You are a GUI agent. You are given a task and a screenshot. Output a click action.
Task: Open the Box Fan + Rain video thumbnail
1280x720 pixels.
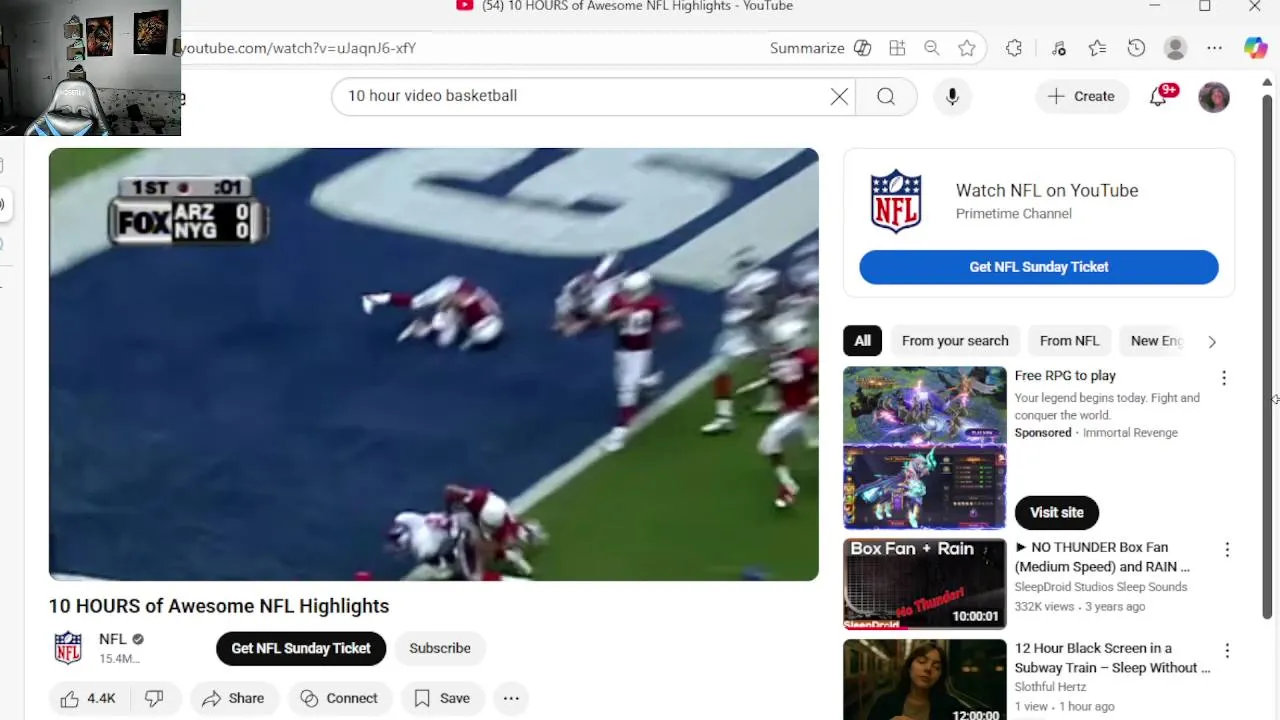924,584
